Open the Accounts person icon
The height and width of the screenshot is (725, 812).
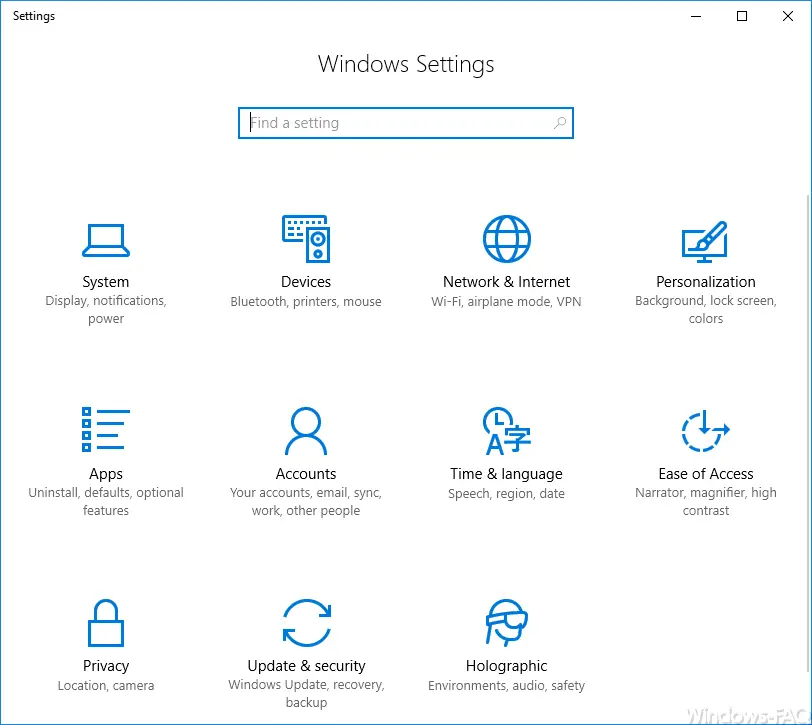click(306, 431)
